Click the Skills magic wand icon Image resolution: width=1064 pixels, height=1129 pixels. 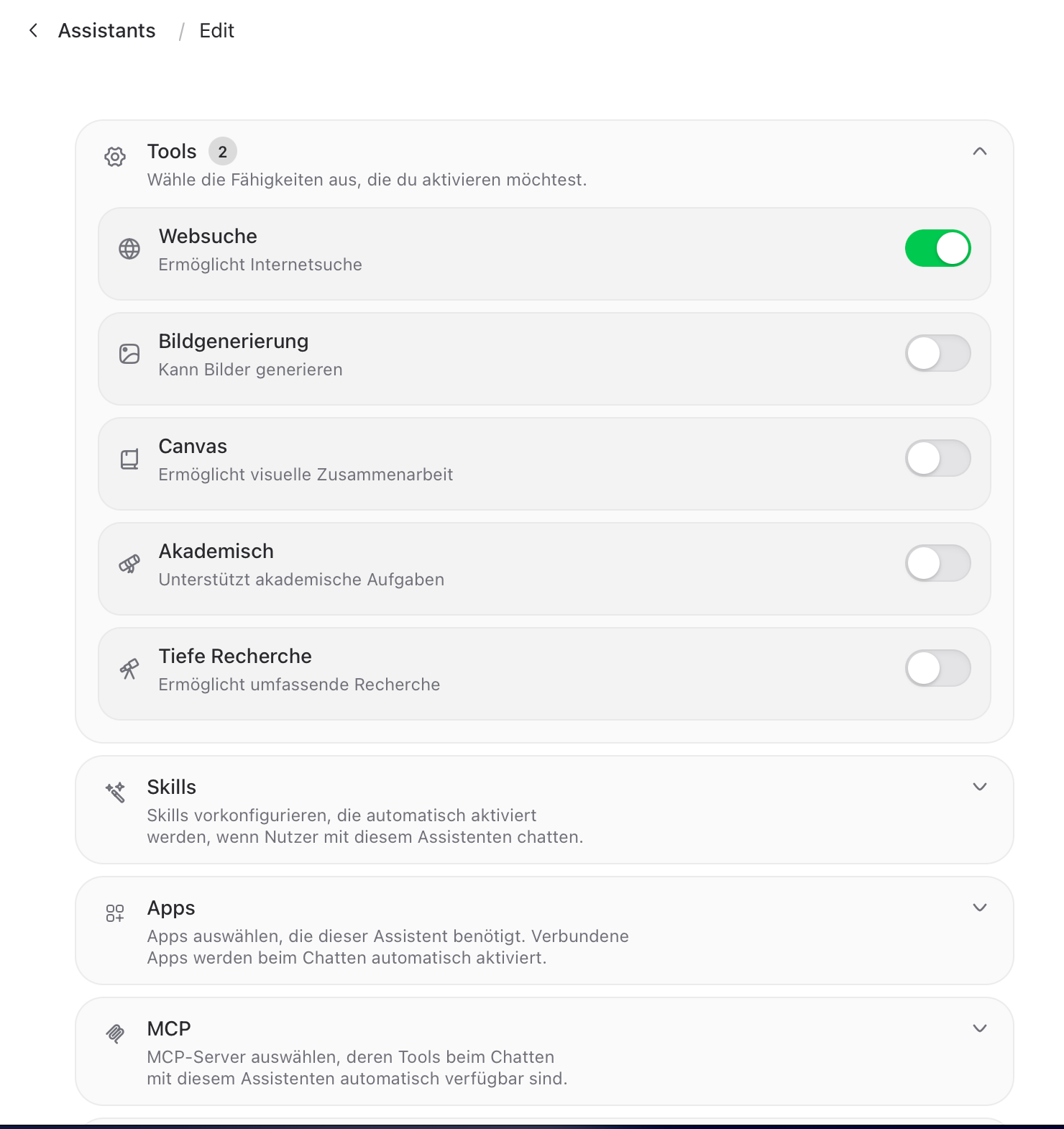(x=115, y=792)
